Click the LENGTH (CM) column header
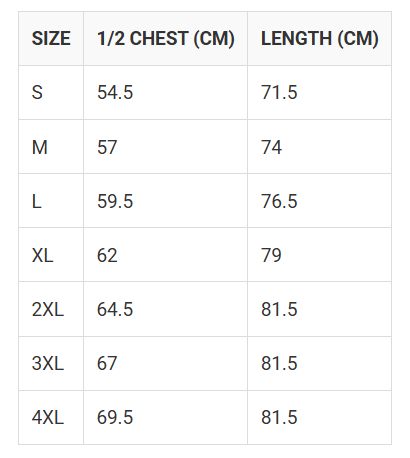The height and width of the screenshot is (458, 410). (x=319, y=38)
